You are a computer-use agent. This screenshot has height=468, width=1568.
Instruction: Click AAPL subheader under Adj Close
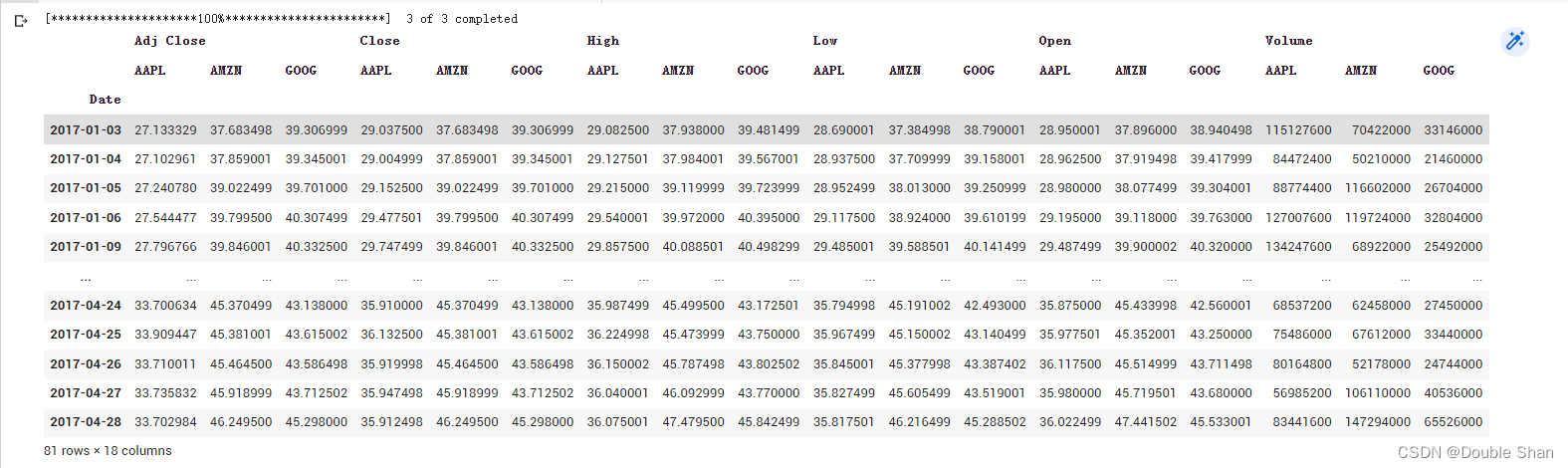(x=150, y=71)
